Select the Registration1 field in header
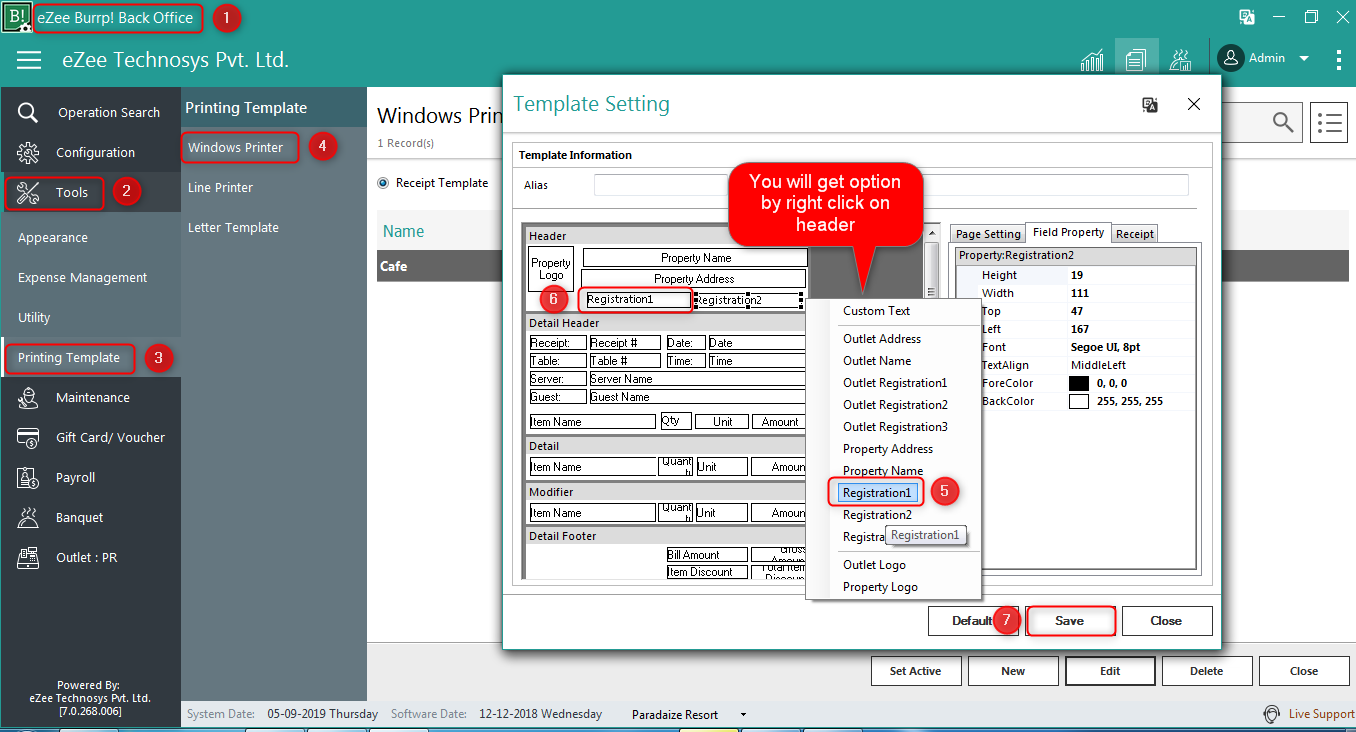This screenshot has width=1356, height=732. pyautogui.click(x=639, y=299)
